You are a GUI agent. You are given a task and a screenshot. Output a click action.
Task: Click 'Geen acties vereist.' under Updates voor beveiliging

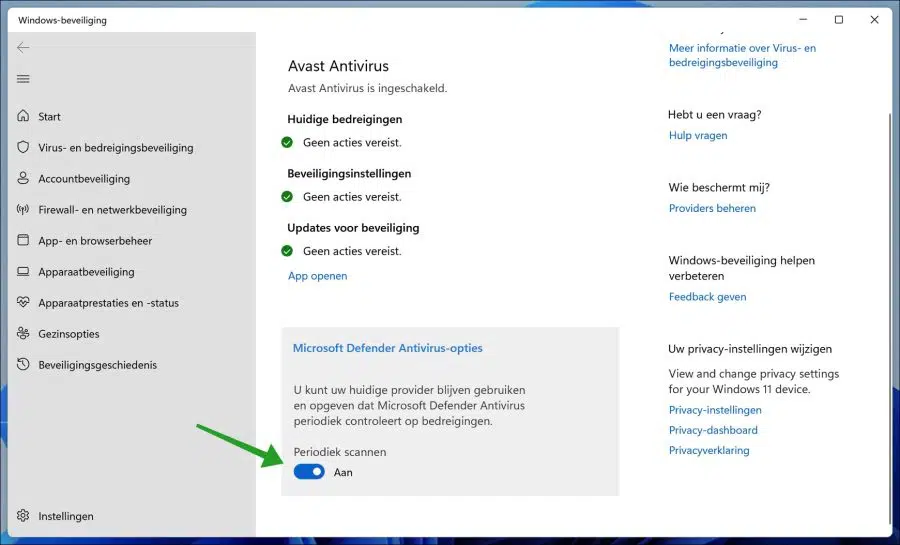(352, 251)
